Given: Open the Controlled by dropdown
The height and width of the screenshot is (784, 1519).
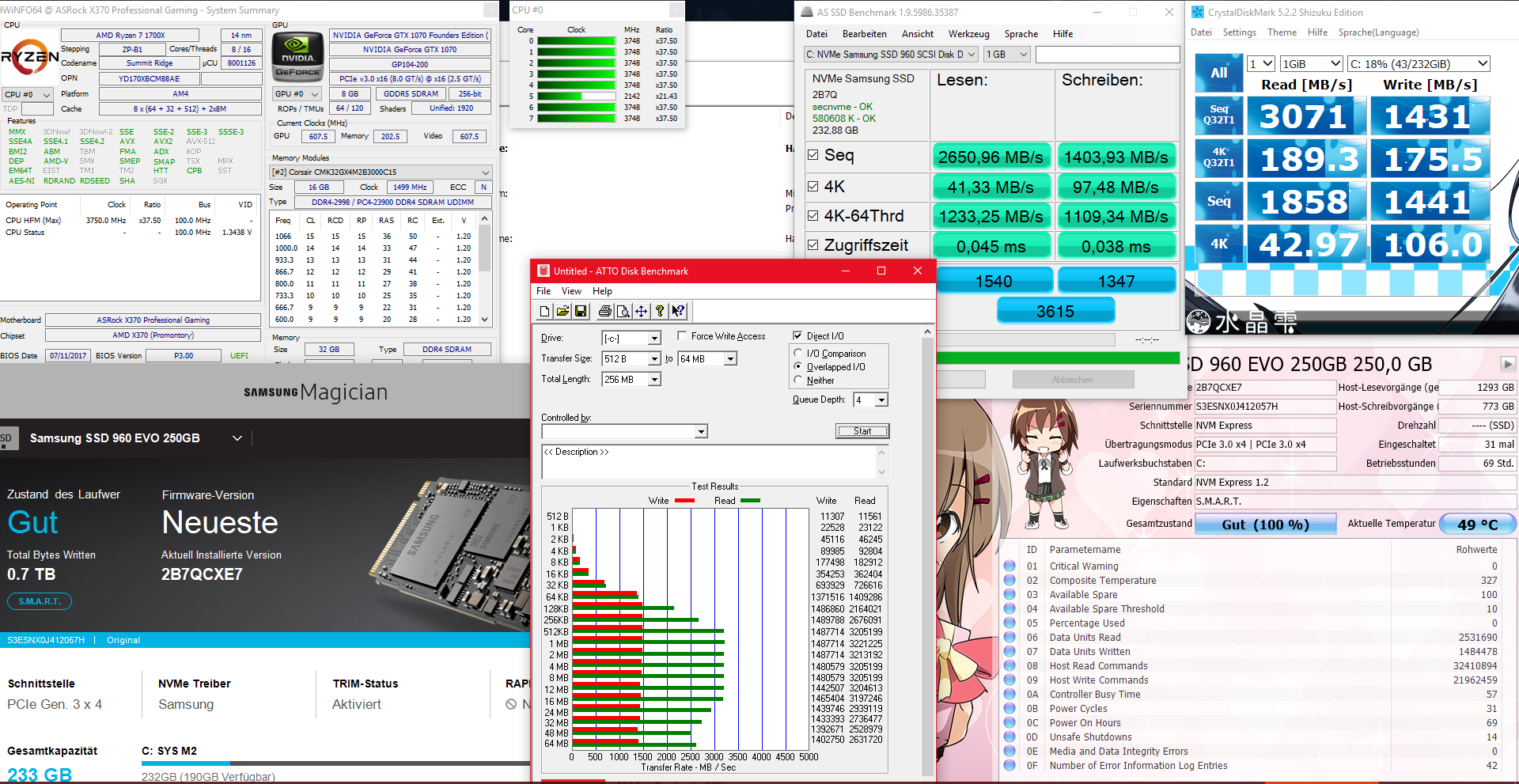Looking at the screenshot, I should pyautogui.click(x=701, y=432).
